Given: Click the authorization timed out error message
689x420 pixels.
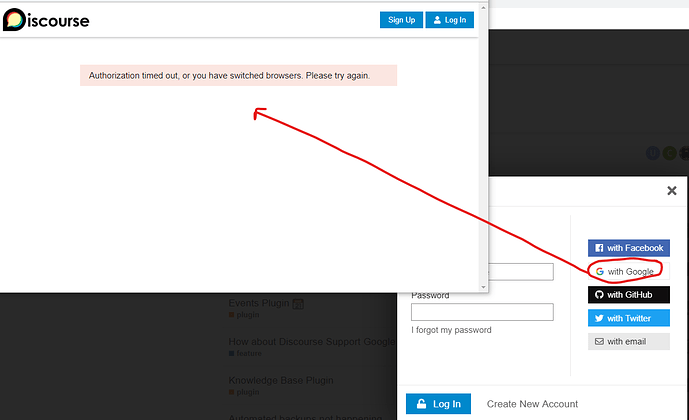Looking at the screenshot, I should [x=238, y=76].
